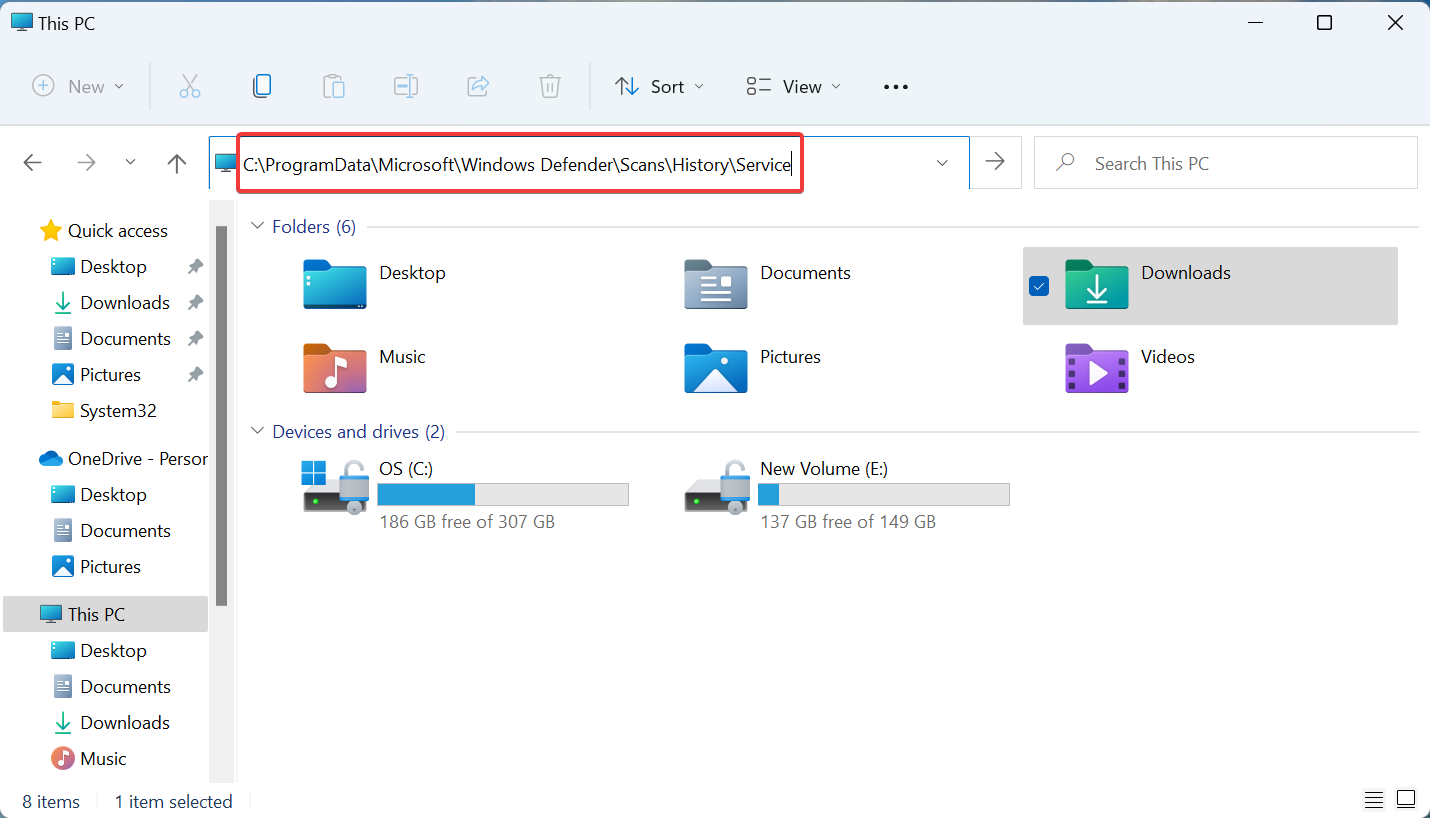Click the Rename icon in the toolbar
The height and width of the screenshot is (818, 1430).
pyautogui.click(x=406, y=86)
